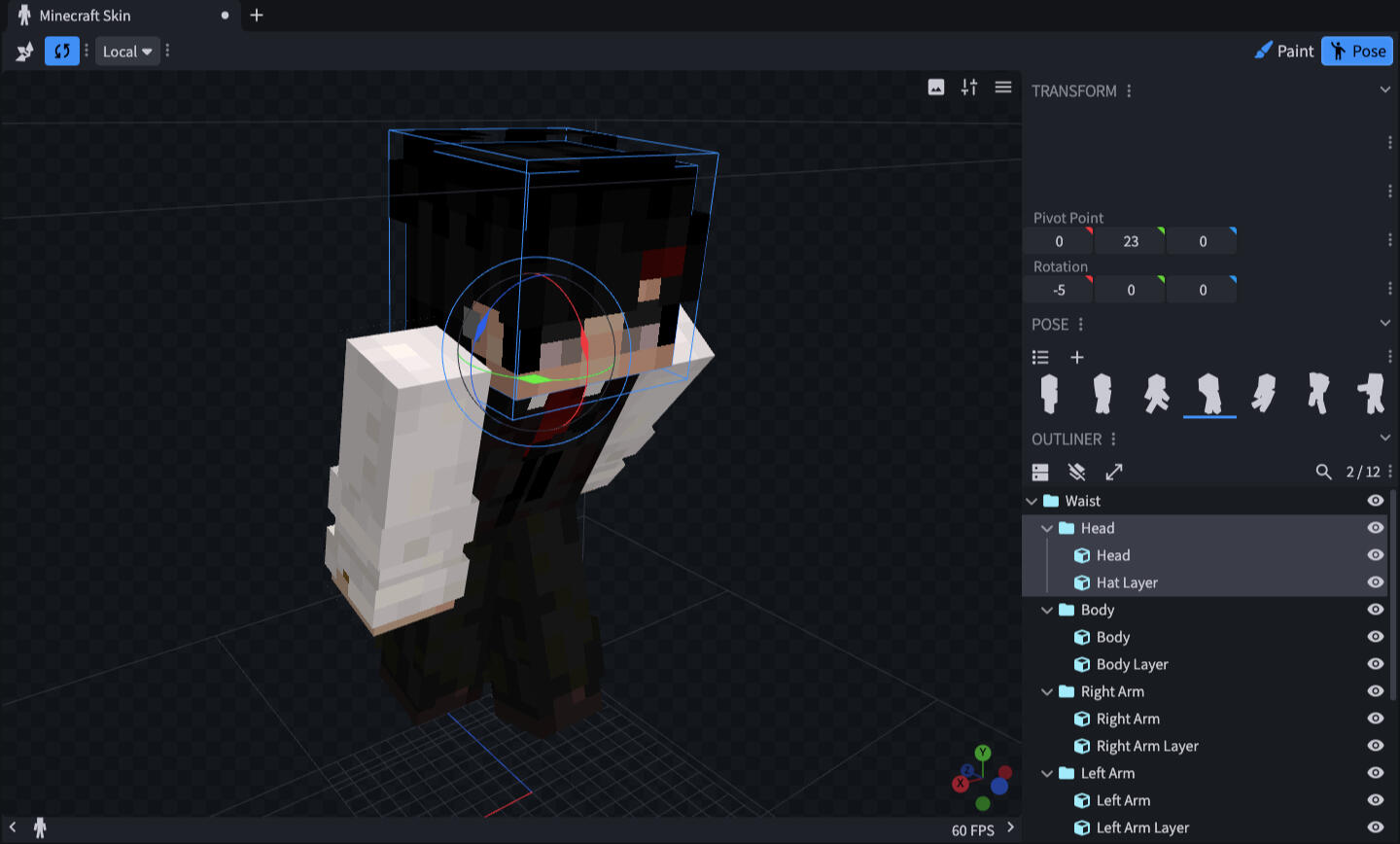Click the Pose mode button
1400x844 pixels.
(x=1357, y=52)
